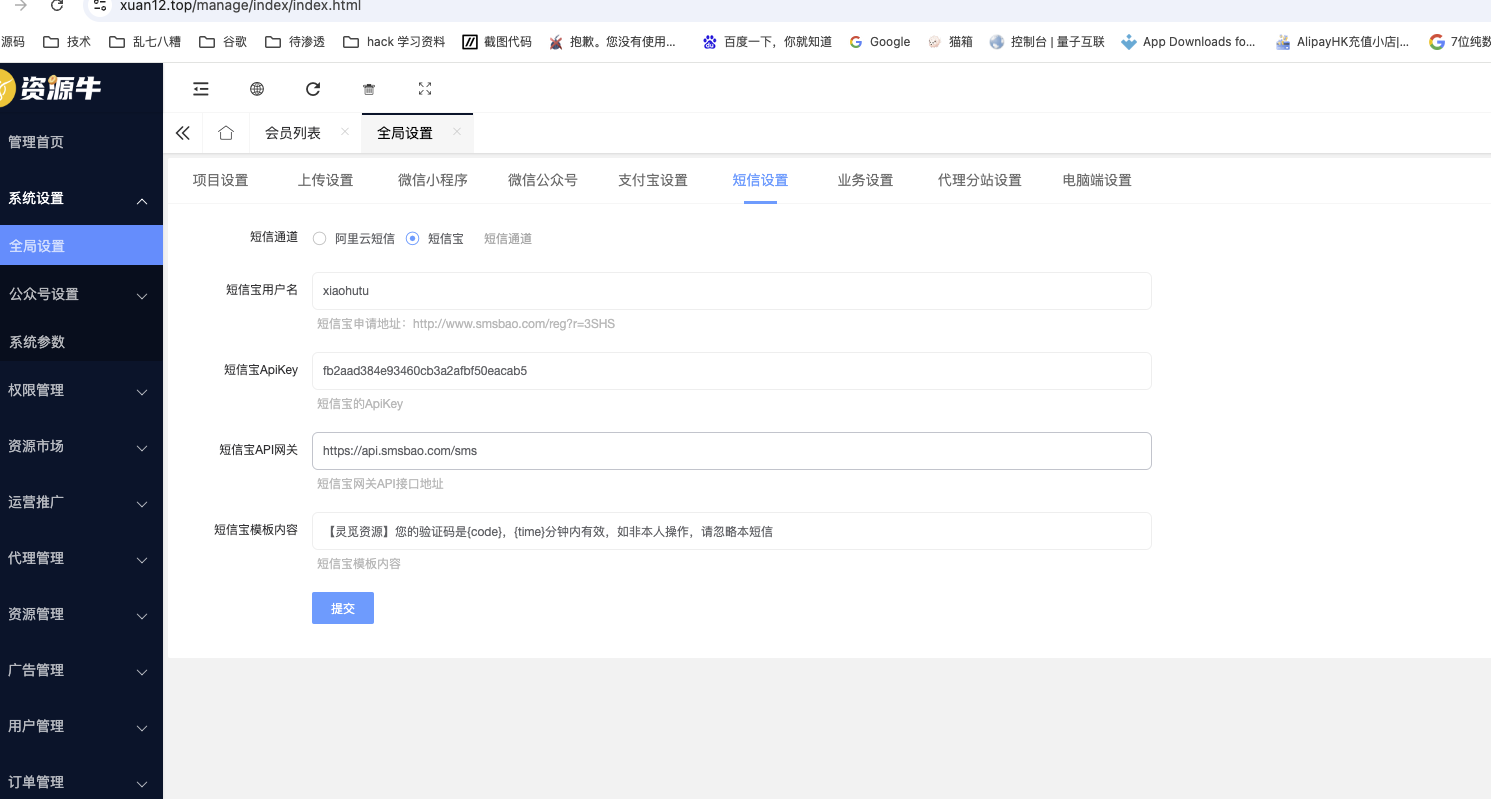Collapse the sidebar using the menu-fold icon
This screenshot has width=1491, height=799.
[x=201, y=89]
